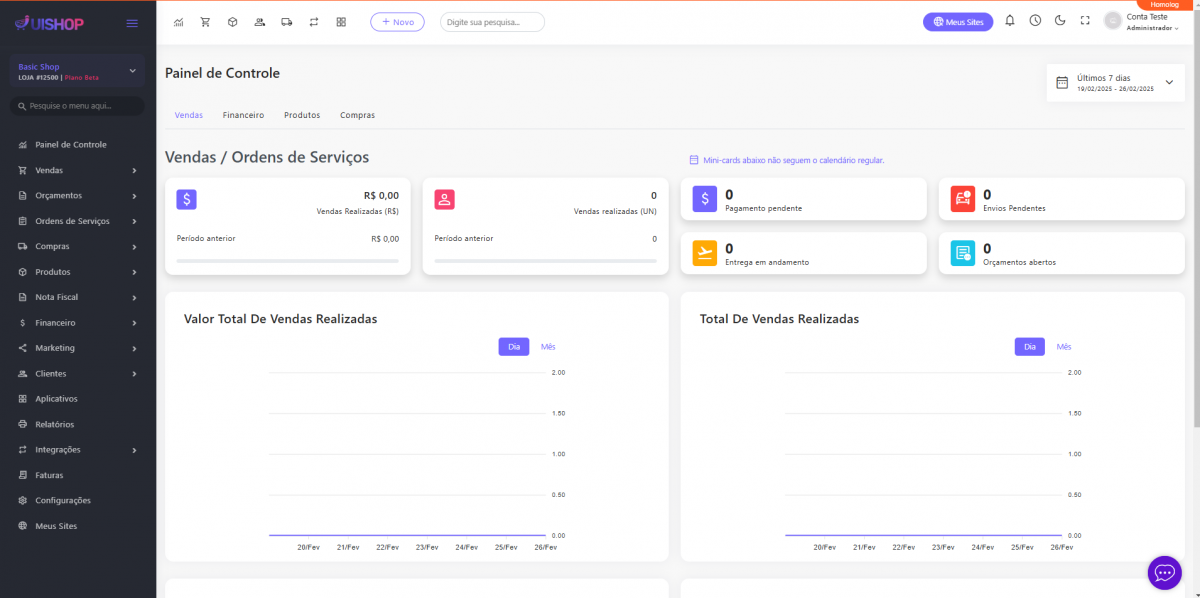Expand the Basic Shop store selector
This screenshot has width=1200, height=598.
coord(77,71)
